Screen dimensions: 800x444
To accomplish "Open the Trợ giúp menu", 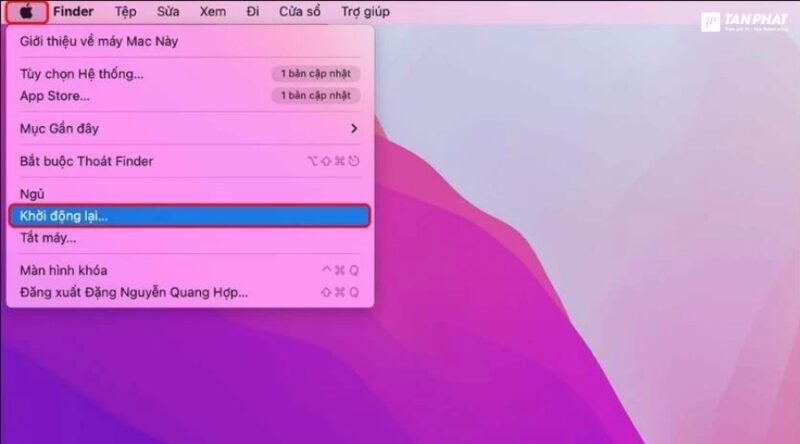I will click(365, 12).
